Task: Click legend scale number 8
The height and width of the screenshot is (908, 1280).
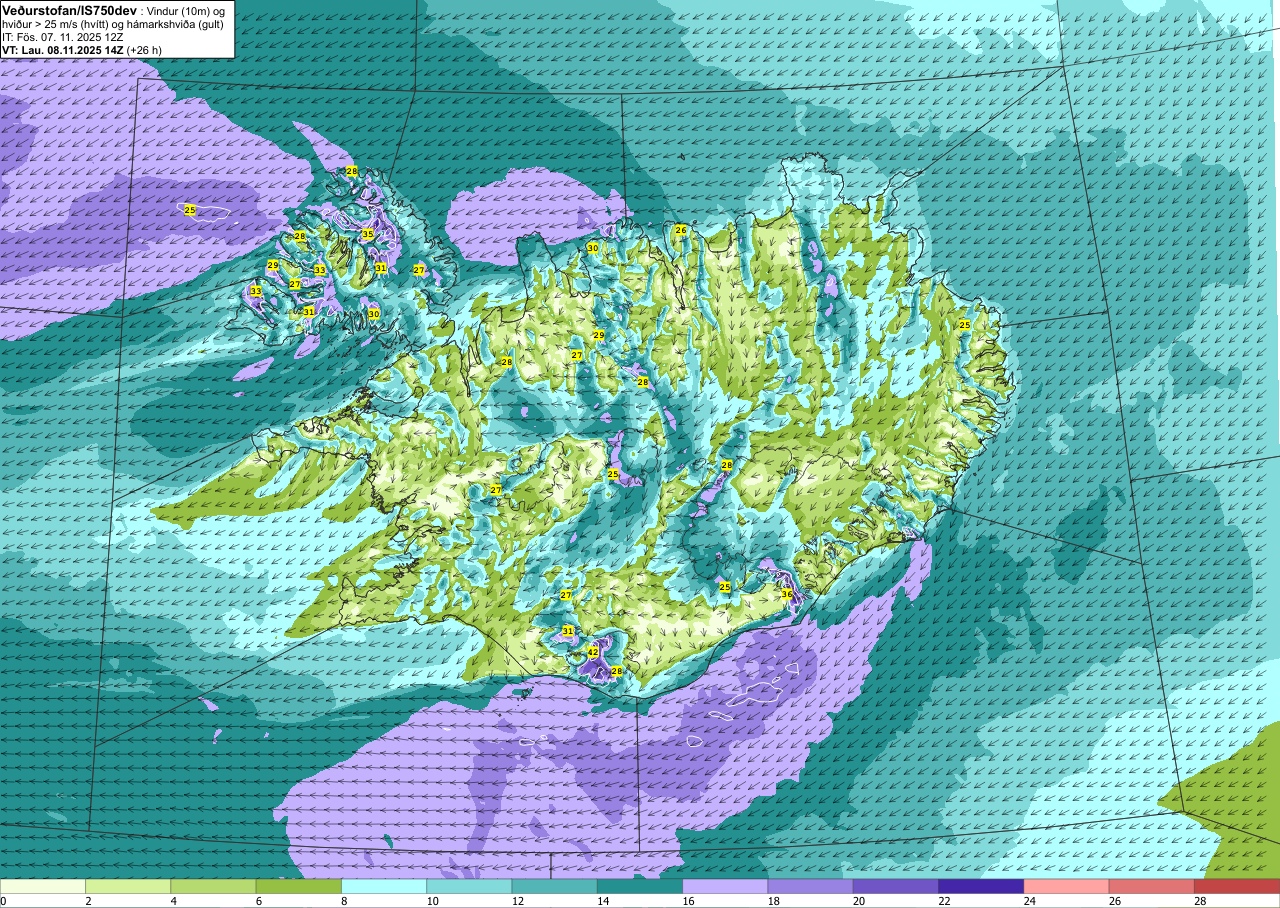Action: [x=344, y=901]
